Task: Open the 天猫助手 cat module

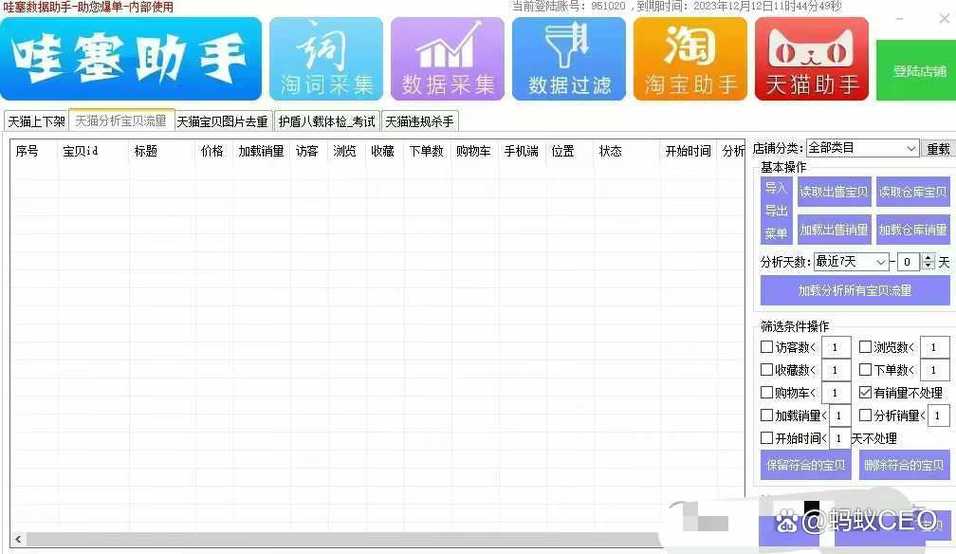Action: (x=812, y=59)
